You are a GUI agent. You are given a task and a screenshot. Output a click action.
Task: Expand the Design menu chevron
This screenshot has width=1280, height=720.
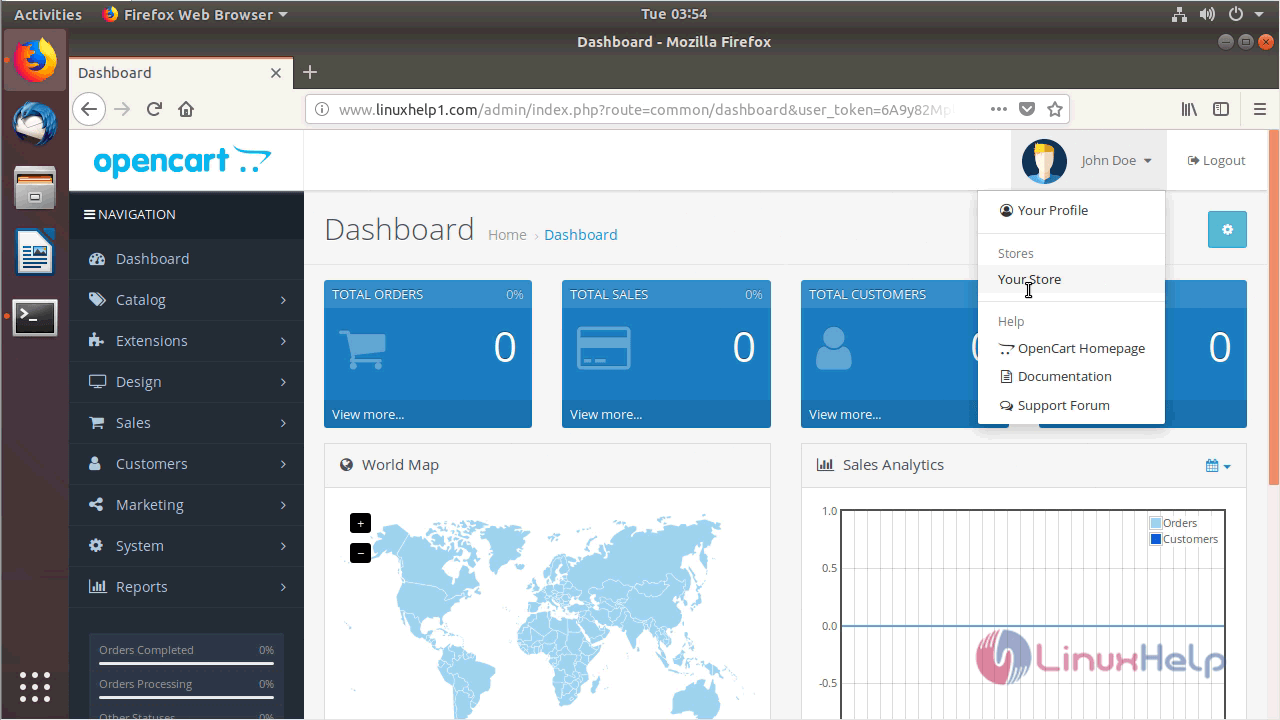tap(283, 382)
